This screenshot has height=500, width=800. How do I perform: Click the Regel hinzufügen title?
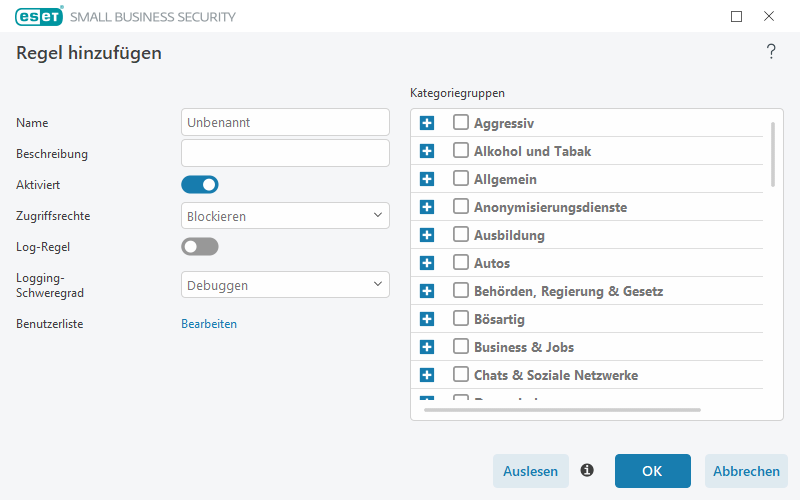click(x=89, y=53)
